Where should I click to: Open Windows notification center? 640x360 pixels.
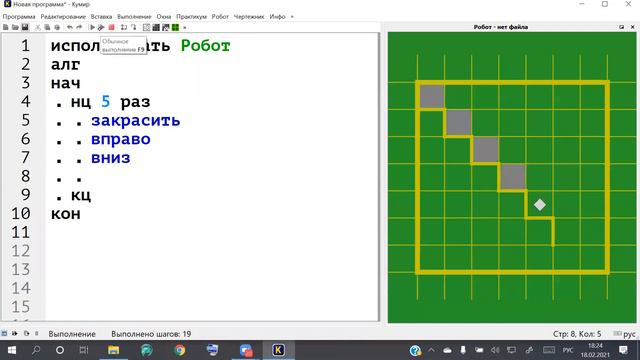(x=623, y=350)
